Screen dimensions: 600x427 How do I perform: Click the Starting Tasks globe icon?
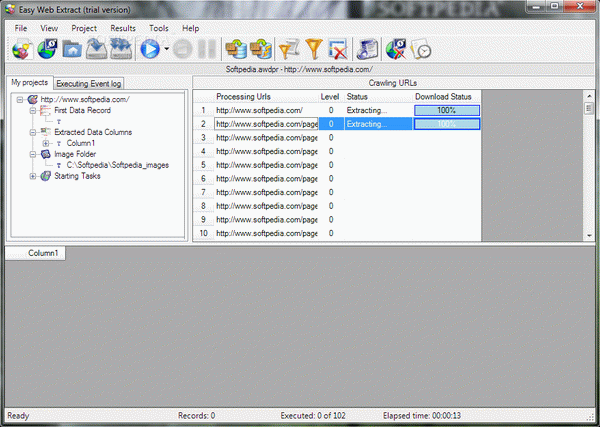point(45,176)
